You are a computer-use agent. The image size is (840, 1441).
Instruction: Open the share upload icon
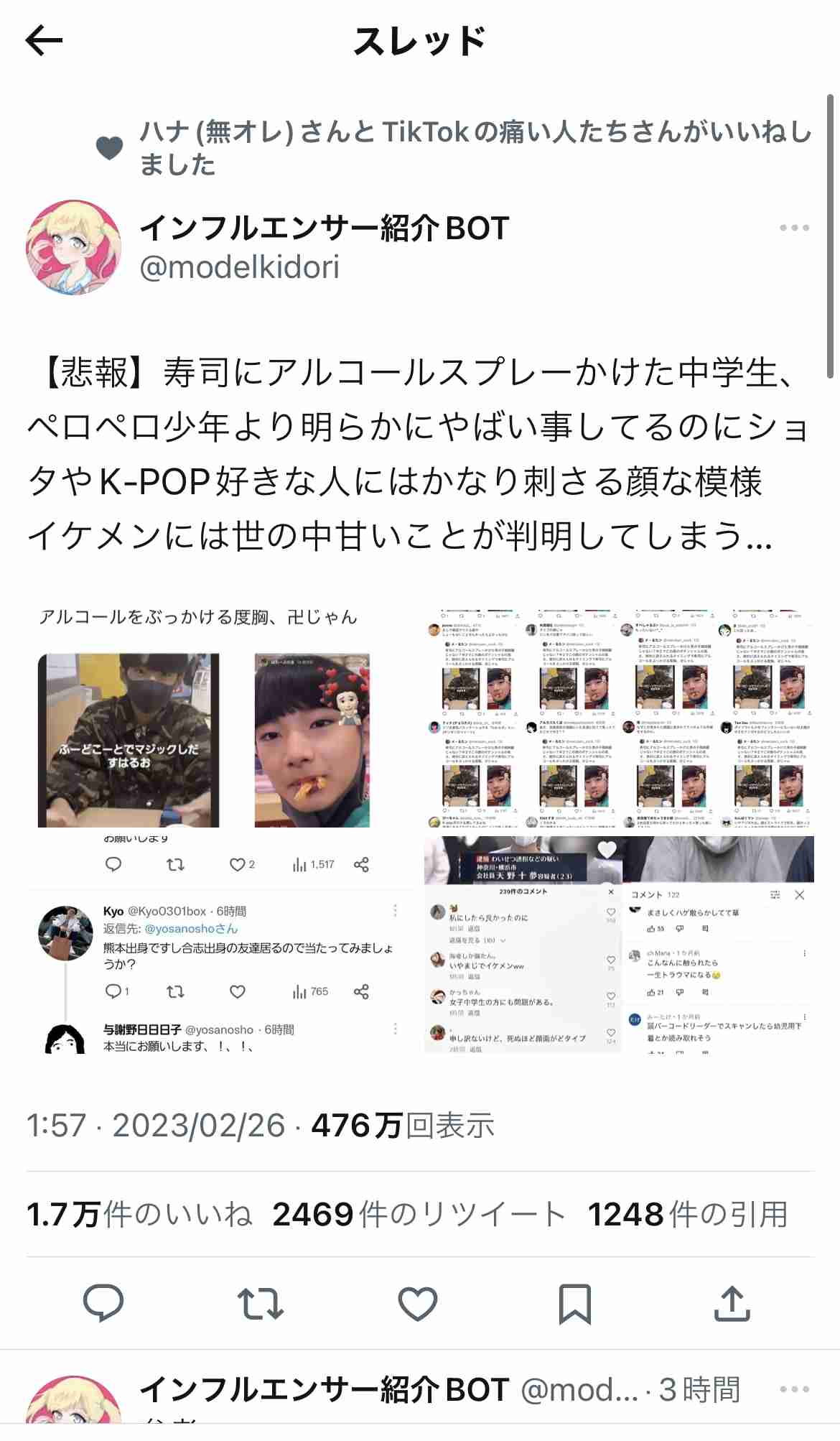[732, 1303]
